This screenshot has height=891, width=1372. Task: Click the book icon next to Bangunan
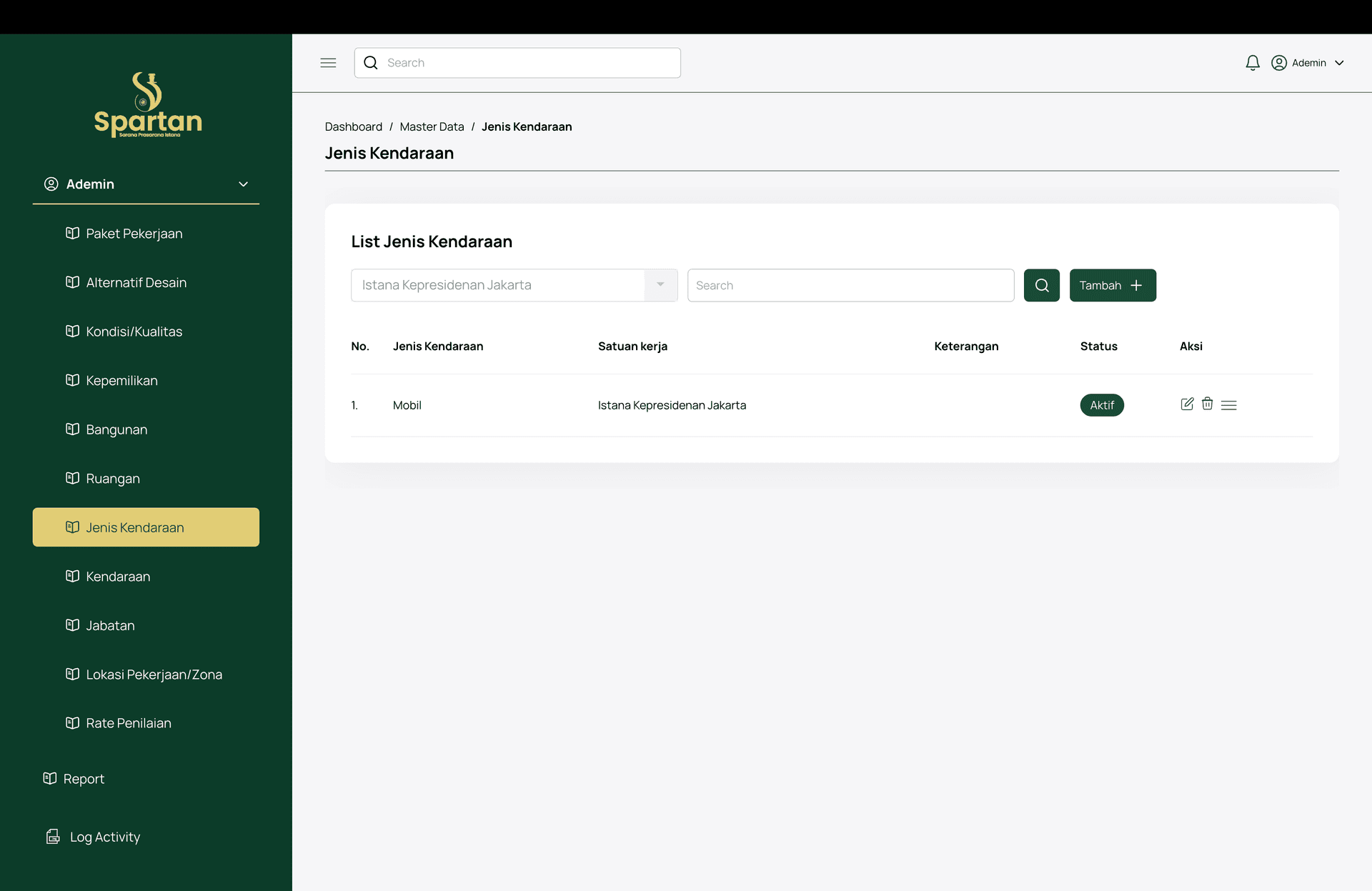72,429
